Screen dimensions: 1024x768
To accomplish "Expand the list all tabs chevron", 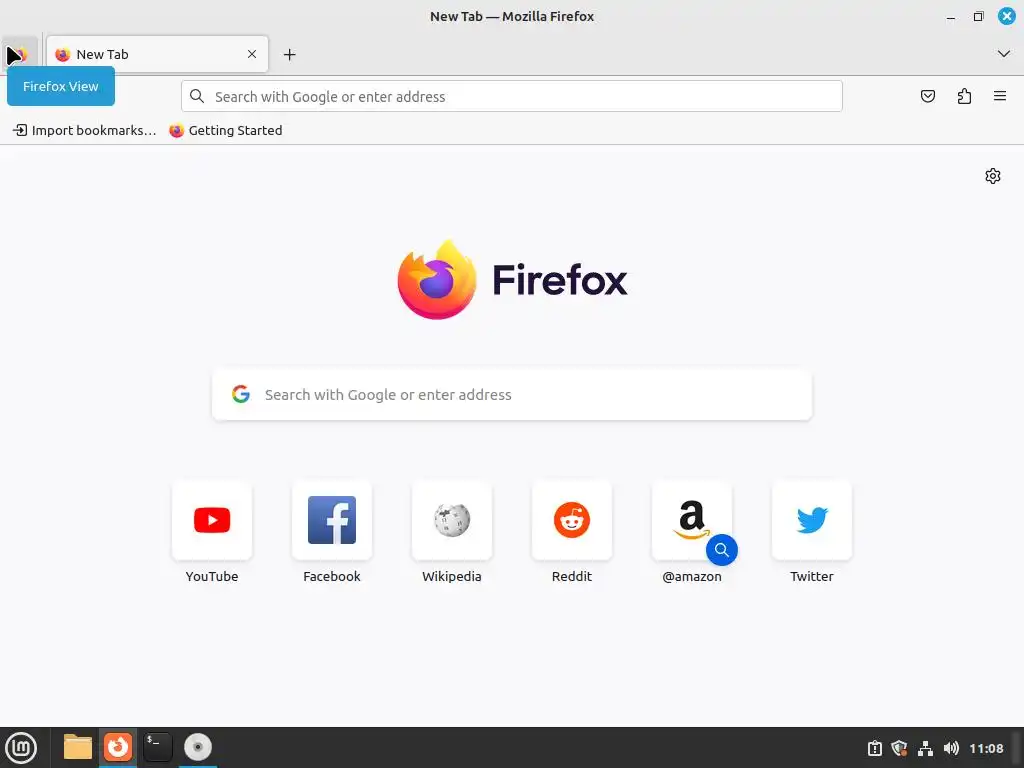I will point(1004,54).
